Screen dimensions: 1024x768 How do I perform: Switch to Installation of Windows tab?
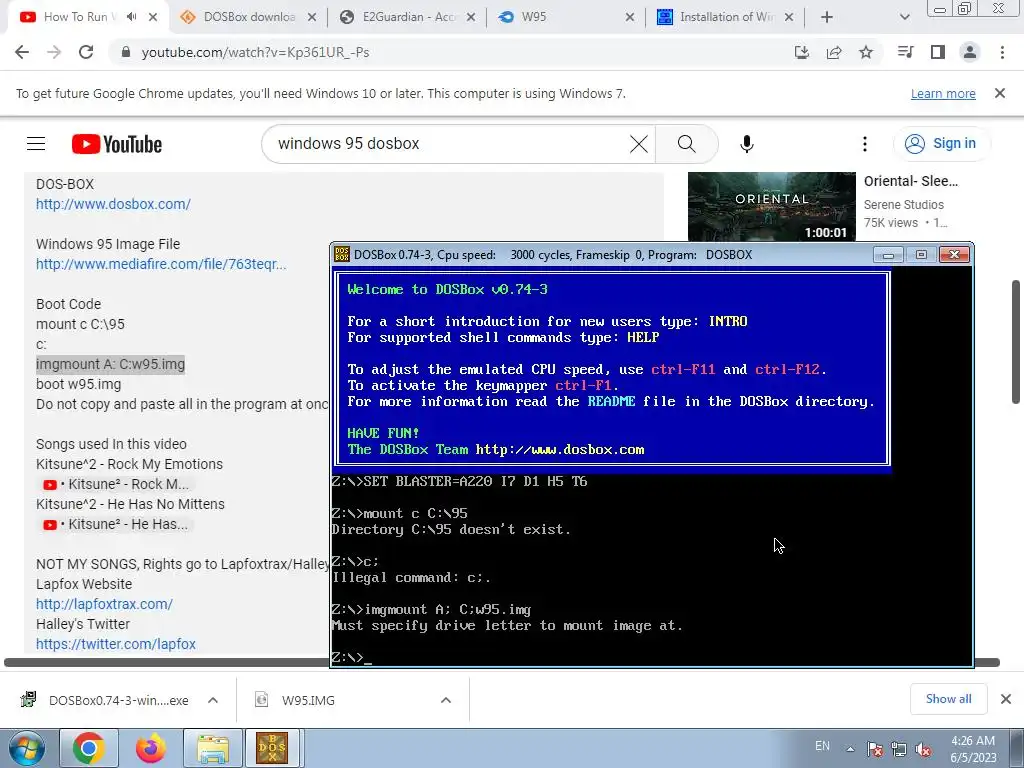(726, 17)
